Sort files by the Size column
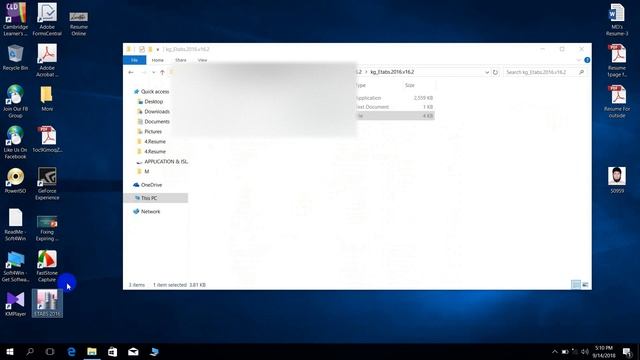Viewport: 640px width, 360px height. pyautogui.click(x=409, y=85)
